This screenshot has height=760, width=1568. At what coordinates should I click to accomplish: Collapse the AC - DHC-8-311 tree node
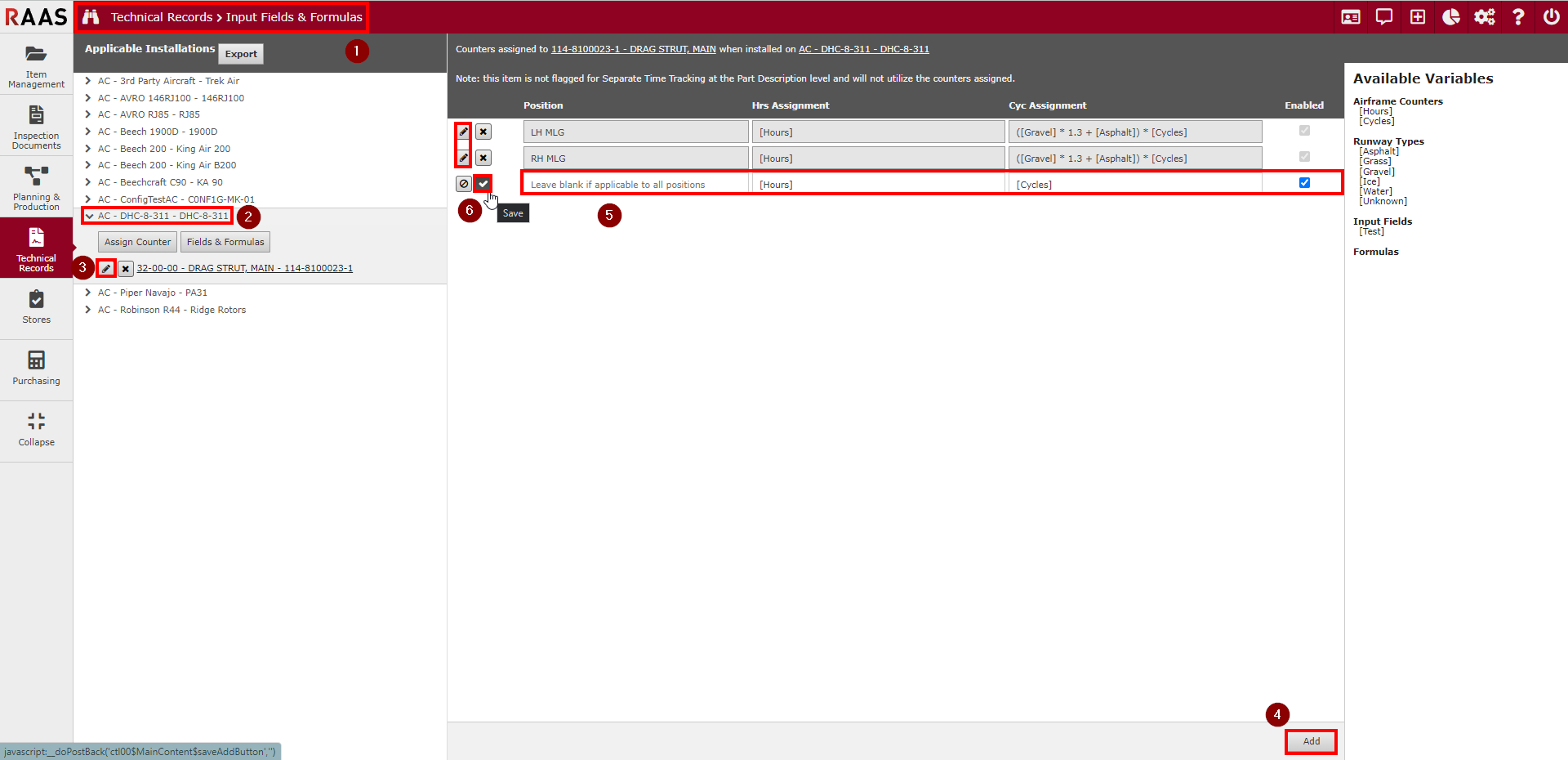[x=89, y=216]
